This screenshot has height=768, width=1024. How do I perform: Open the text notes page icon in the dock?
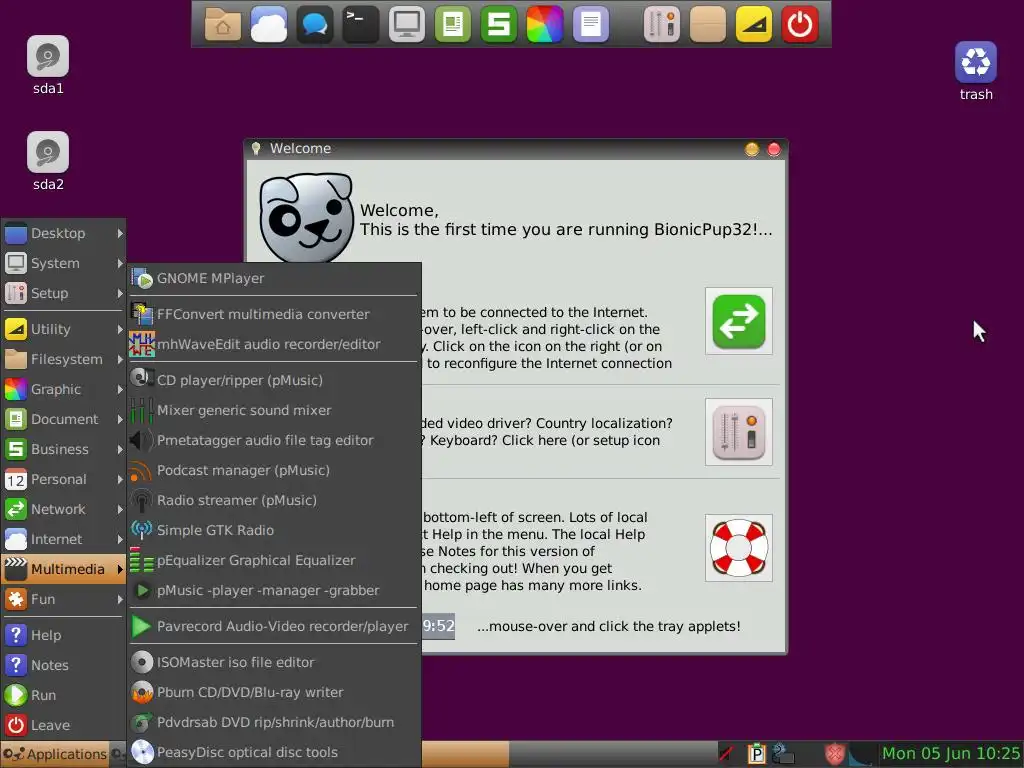[590, 24]
